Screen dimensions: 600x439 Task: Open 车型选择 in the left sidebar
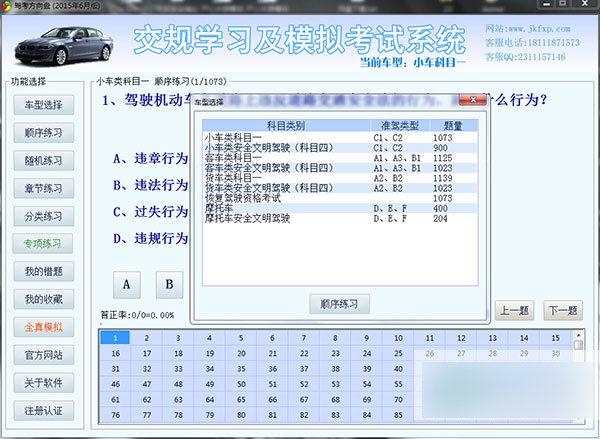[x=43, y=105]
